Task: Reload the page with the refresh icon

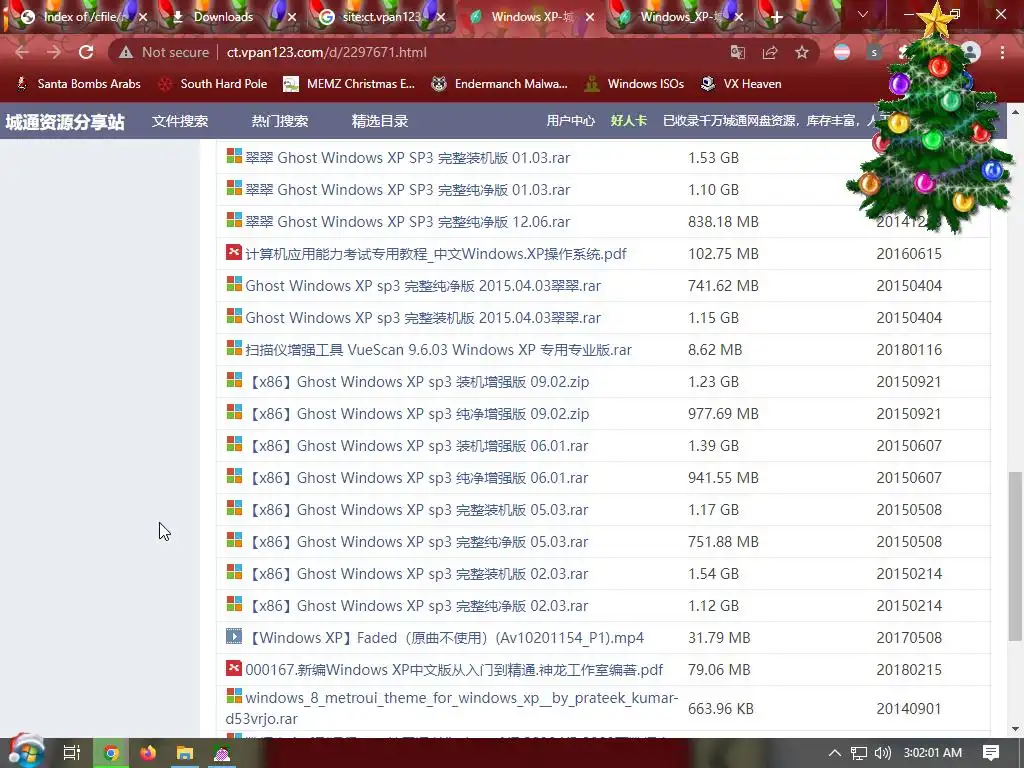Action: click(86, 52)
